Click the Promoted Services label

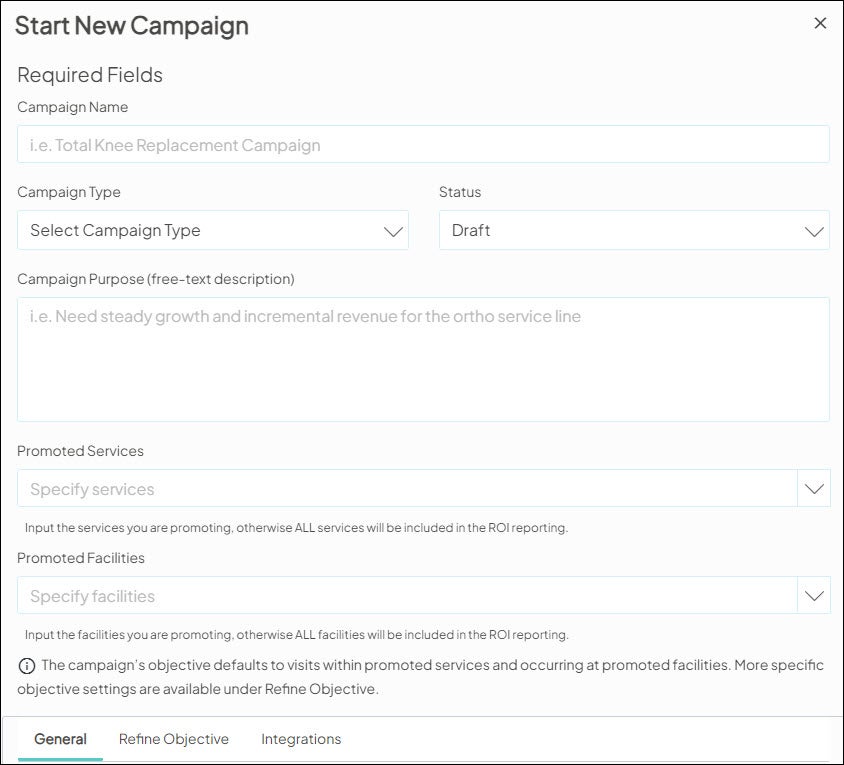click(x=80, y=451)
